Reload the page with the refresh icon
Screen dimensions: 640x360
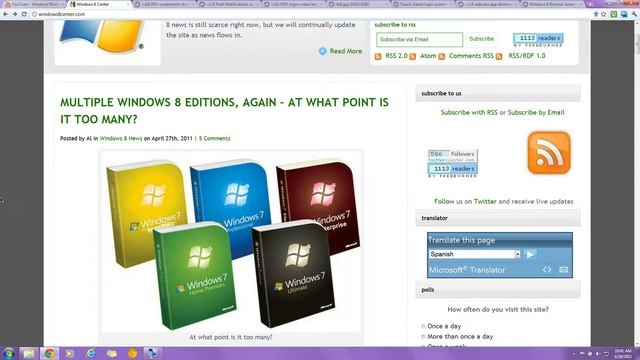click(x=24, y=14)
